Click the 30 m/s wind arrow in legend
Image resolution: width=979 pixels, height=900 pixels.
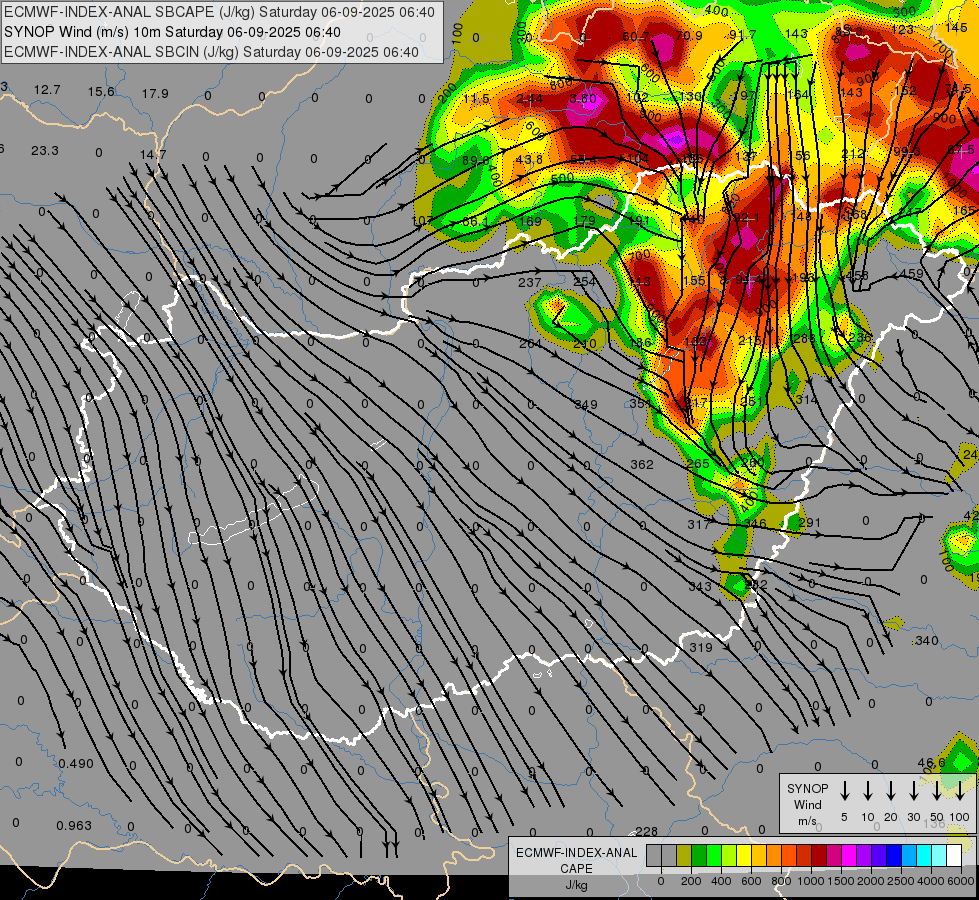coord(913,790)
